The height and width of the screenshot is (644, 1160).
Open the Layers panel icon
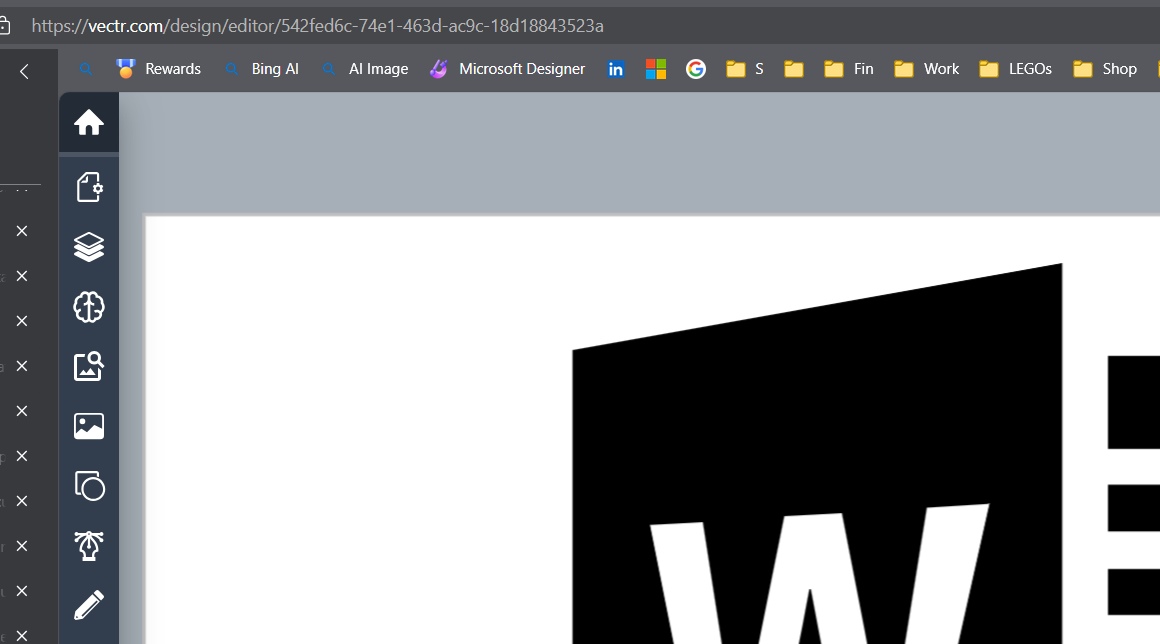(89, 247)
